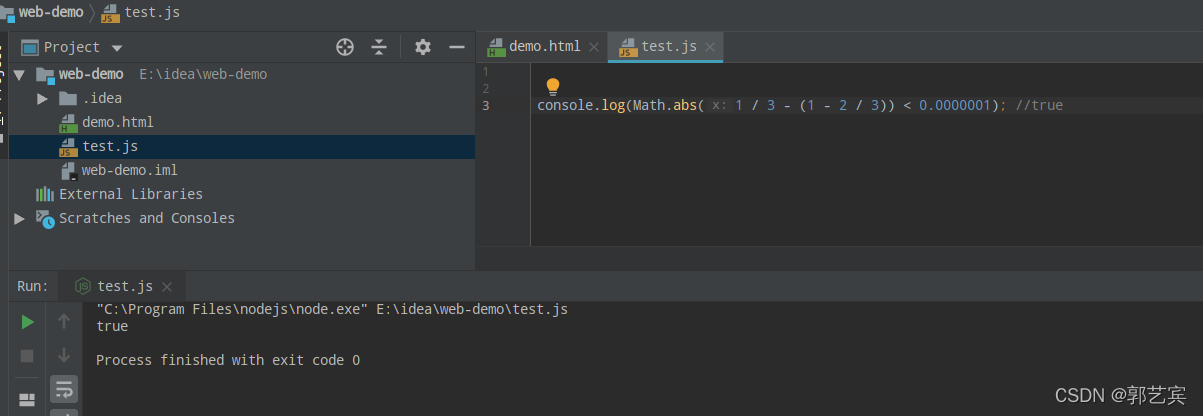The image size is (1203, 416).
Task: Click the locate/select opened file target icon
Action: (345, 47)
